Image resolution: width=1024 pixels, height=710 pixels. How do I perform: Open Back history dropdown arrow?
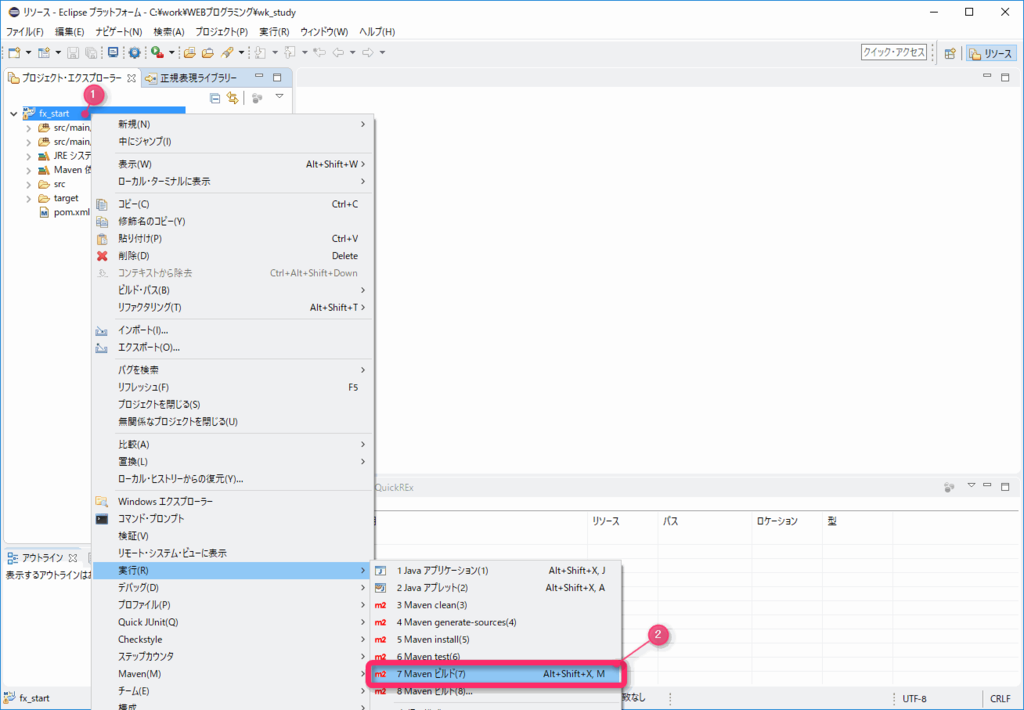tap(353, 52)
